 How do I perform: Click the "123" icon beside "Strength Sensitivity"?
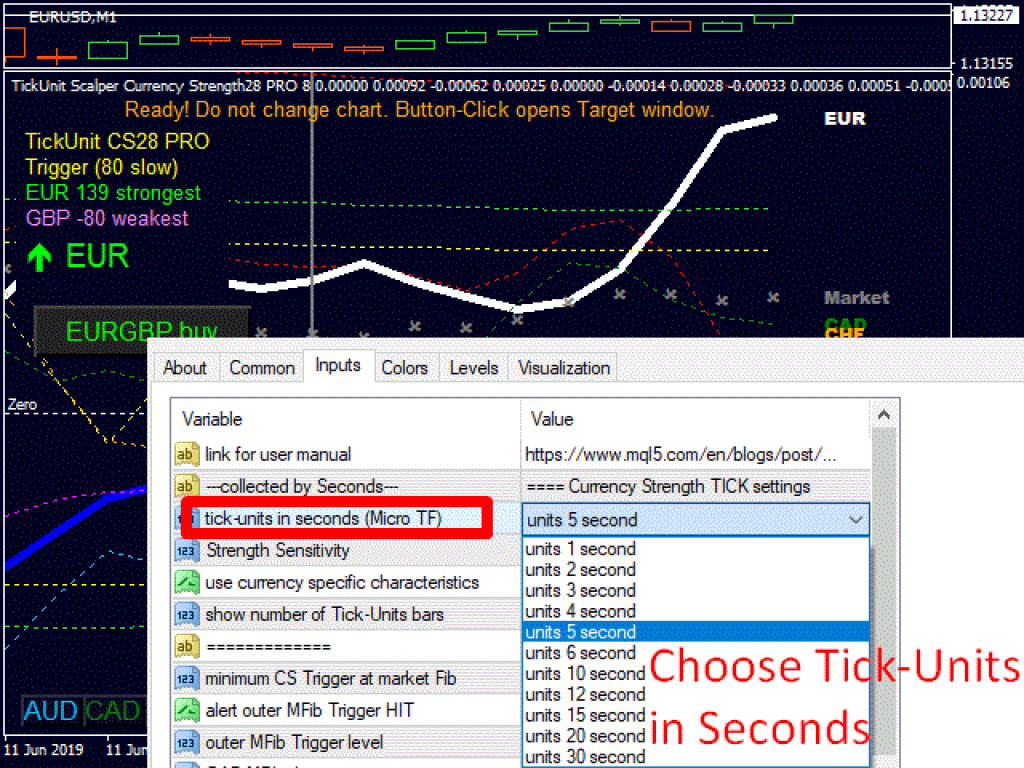(186, 550)
